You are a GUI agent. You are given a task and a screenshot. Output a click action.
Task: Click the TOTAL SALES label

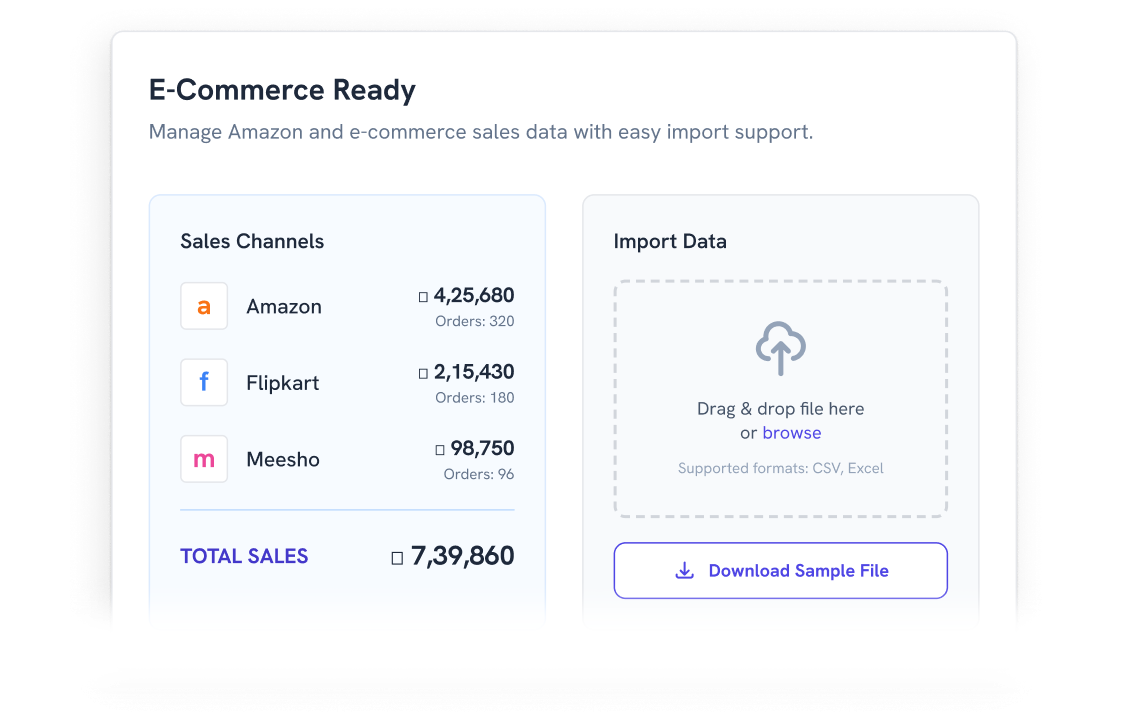tap(244, 556)
